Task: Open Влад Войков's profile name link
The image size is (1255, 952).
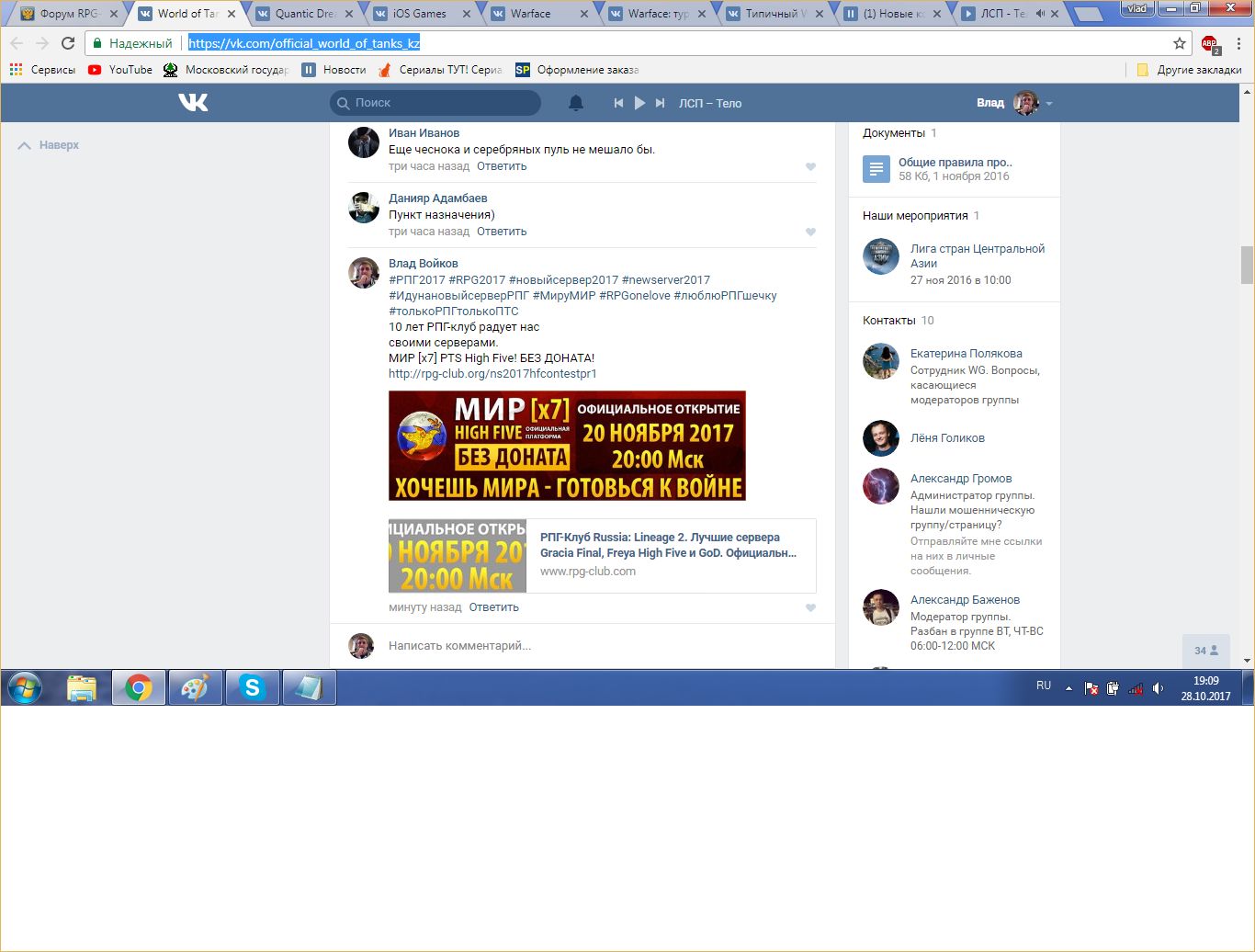Action: (424, 264)
